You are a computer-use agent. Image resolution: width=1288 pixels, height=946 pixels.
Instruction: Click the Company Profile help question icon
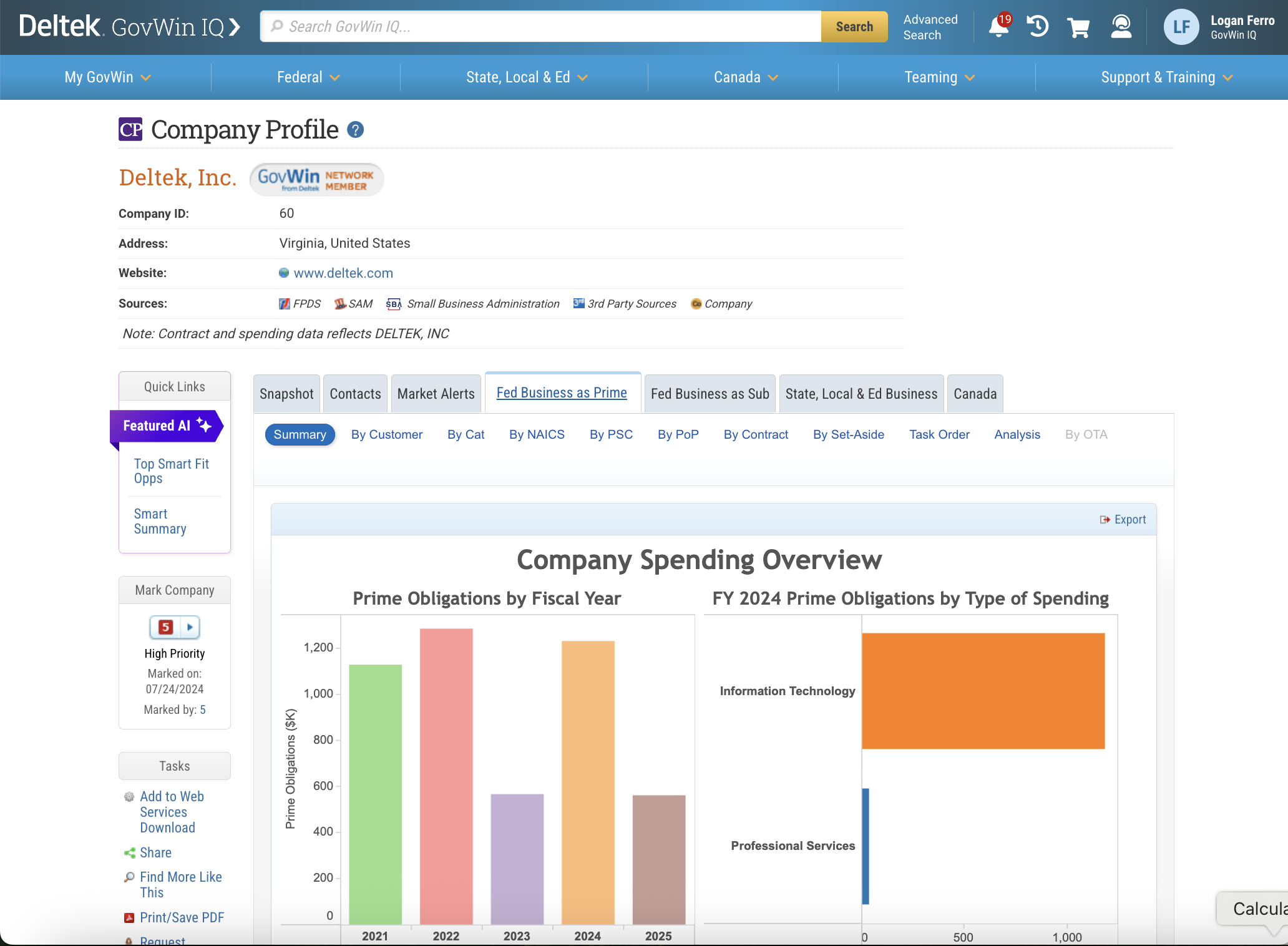coord(356,130)
